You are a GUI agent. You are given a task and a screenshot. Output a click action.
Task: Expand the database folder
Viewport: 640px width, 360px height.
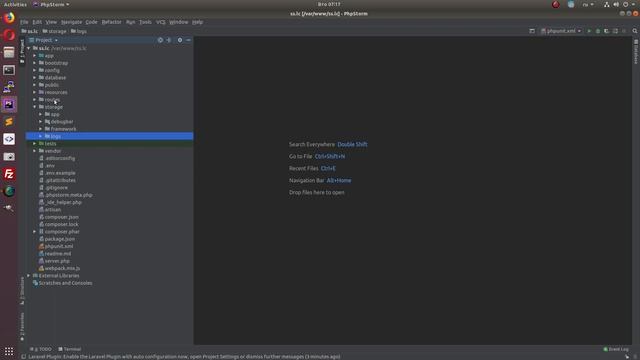tap(35, 78)
